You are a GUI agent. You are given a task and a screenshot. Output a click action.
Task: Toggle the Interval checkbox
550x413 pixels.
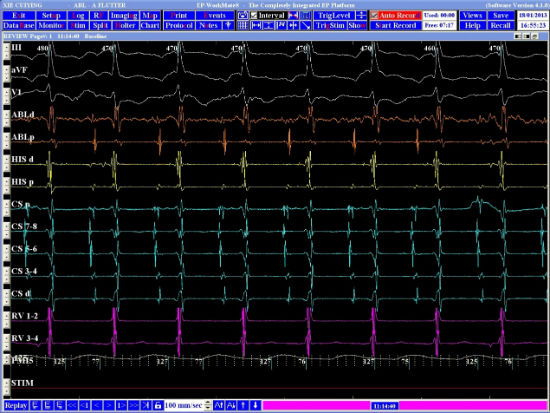[x=254, y=15]
